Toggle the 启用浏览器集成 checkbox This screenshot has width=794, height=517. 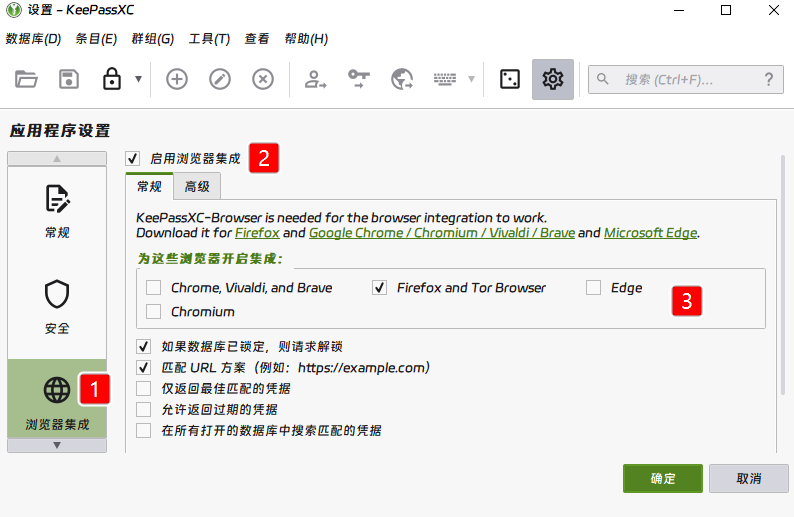[133, 158]
